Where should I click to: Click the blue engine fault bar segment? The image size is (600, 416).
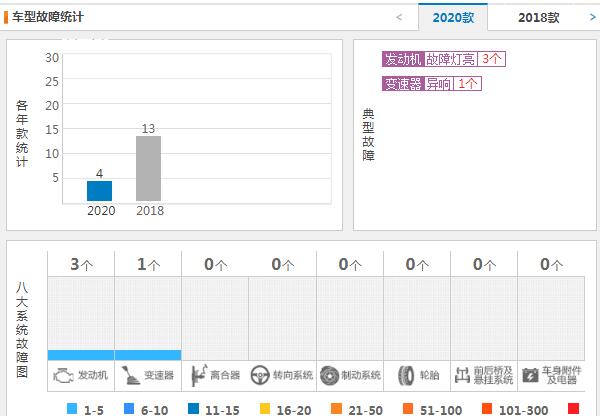coord(81,355)
